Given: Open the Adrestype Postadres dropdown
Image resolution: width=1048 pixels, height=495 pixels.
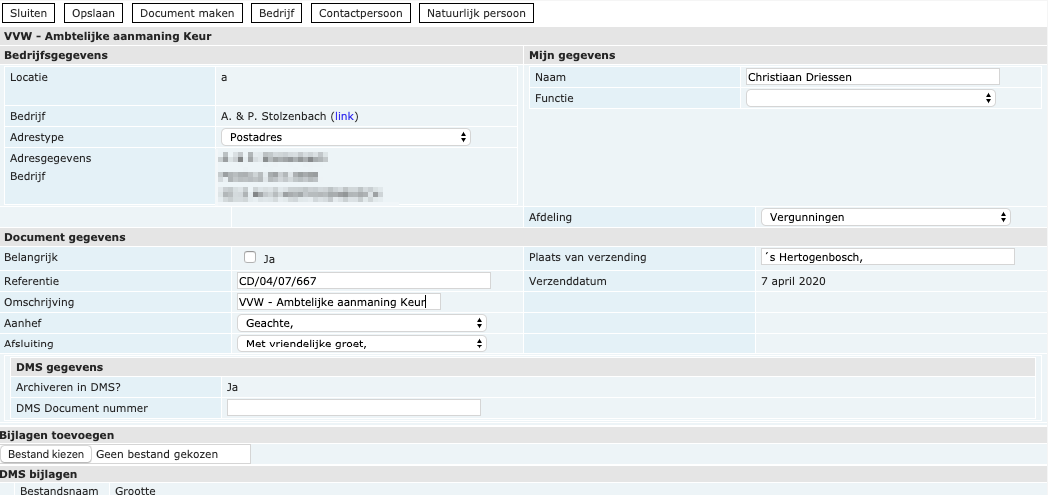Looking at the screenshot, I should pyautogui.click(x=346, y=137).
